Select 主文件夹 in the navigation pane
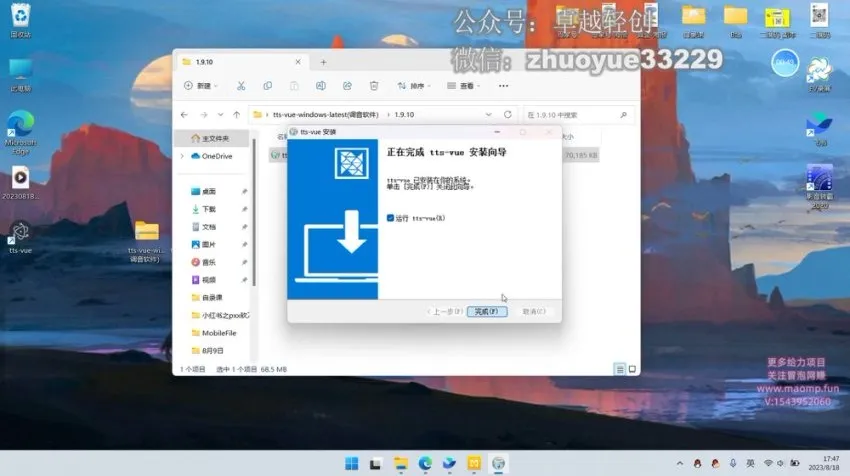The width and height of the screenshot is (850, 476). click(214, 138)
